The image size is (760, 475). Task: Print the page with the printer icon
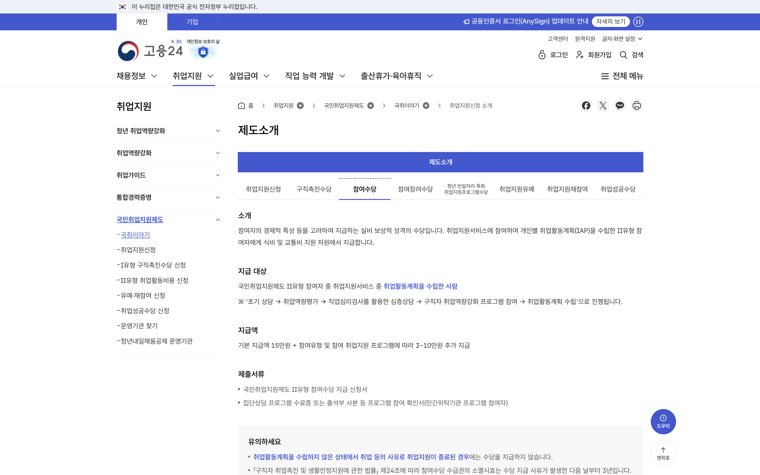pos(637,106)
